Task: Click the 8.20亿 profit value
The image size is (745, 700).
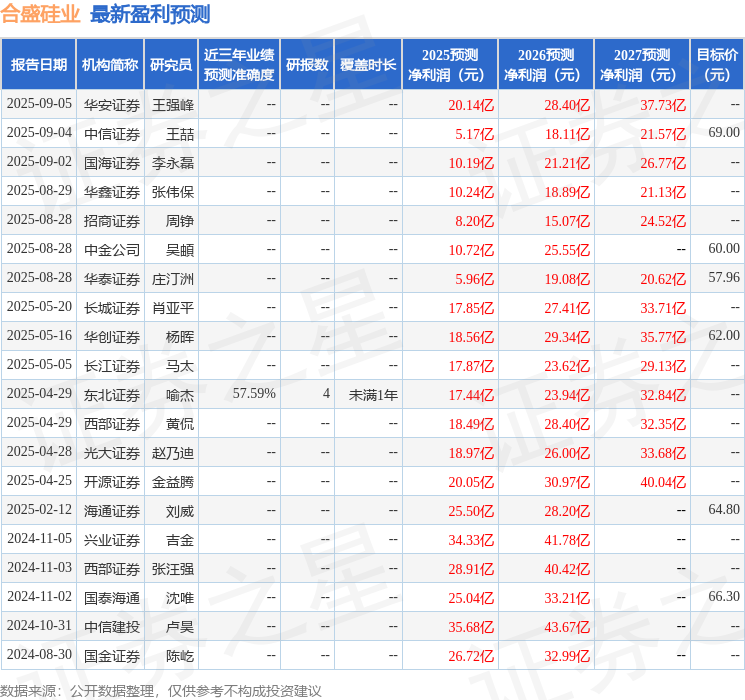Action: tap(474, 221)
